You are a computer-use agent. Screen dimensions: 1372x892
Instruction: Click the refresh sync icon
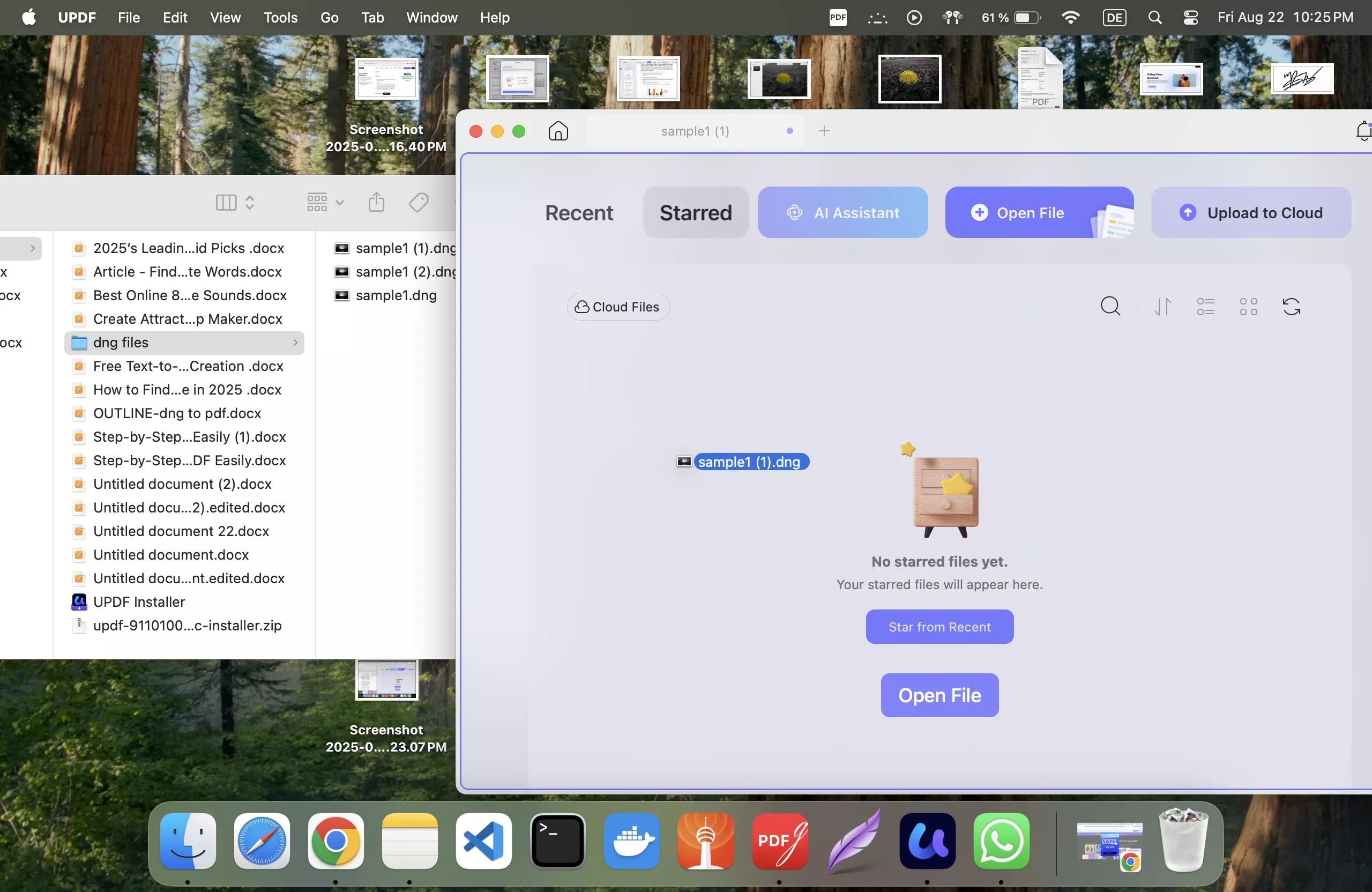(1291, 306)
